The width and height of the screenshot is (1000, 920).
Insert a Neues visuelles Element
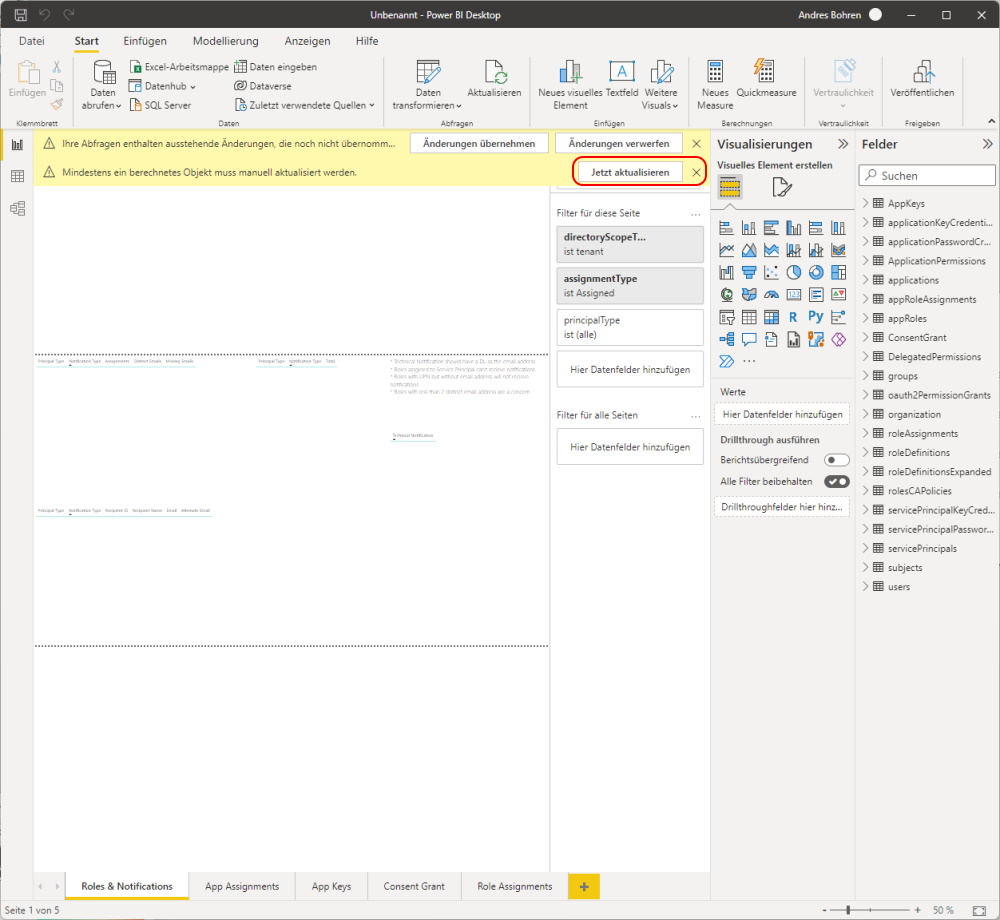tap(570, 85)
